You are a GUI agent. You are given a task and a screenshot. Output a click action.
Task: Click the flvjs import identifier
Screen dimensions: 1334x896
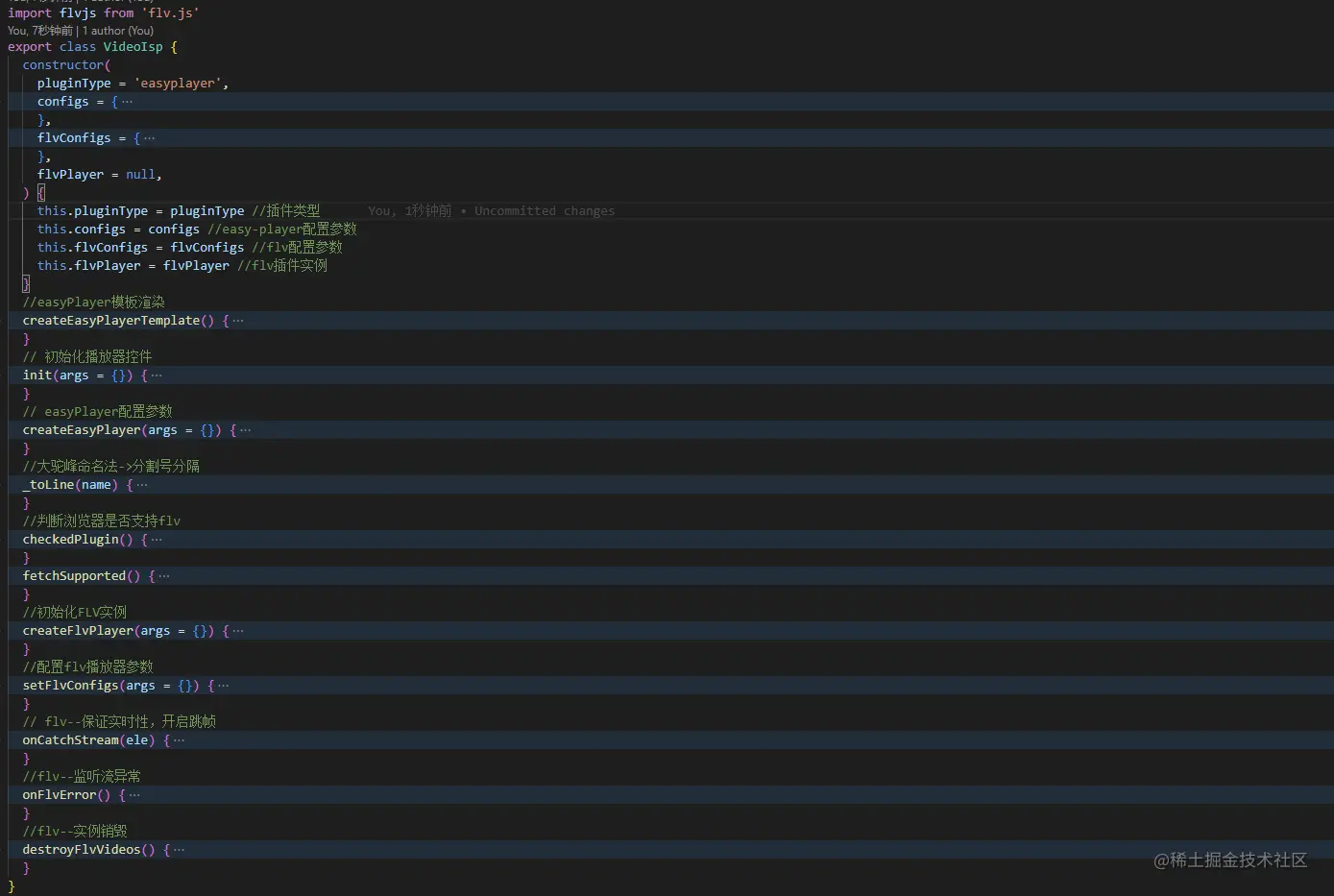[x=78, y=12]
